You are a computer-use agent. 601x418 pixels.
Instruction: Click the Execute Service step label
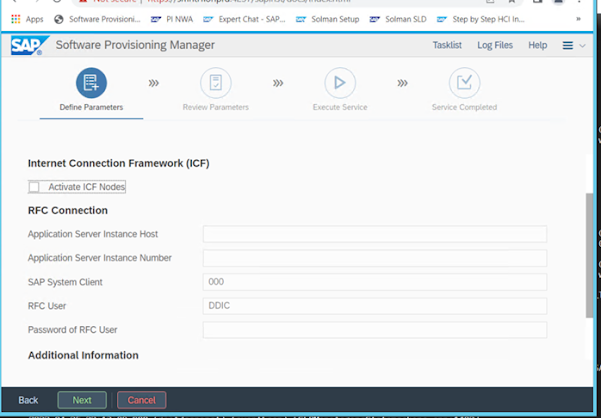340,107
